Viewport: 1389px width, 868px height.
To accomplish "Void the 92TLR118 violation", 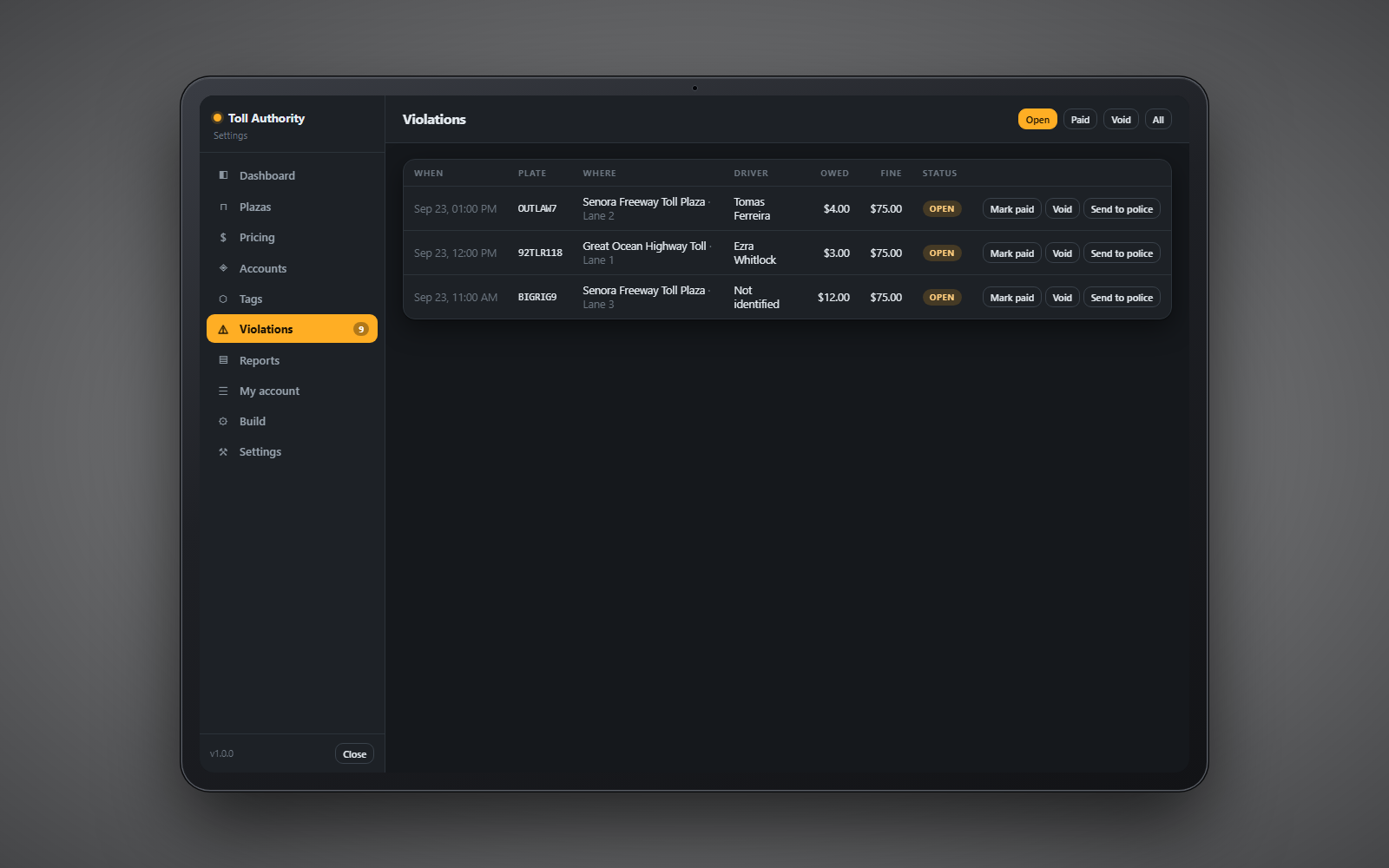I will click(x=1063, y=253).
